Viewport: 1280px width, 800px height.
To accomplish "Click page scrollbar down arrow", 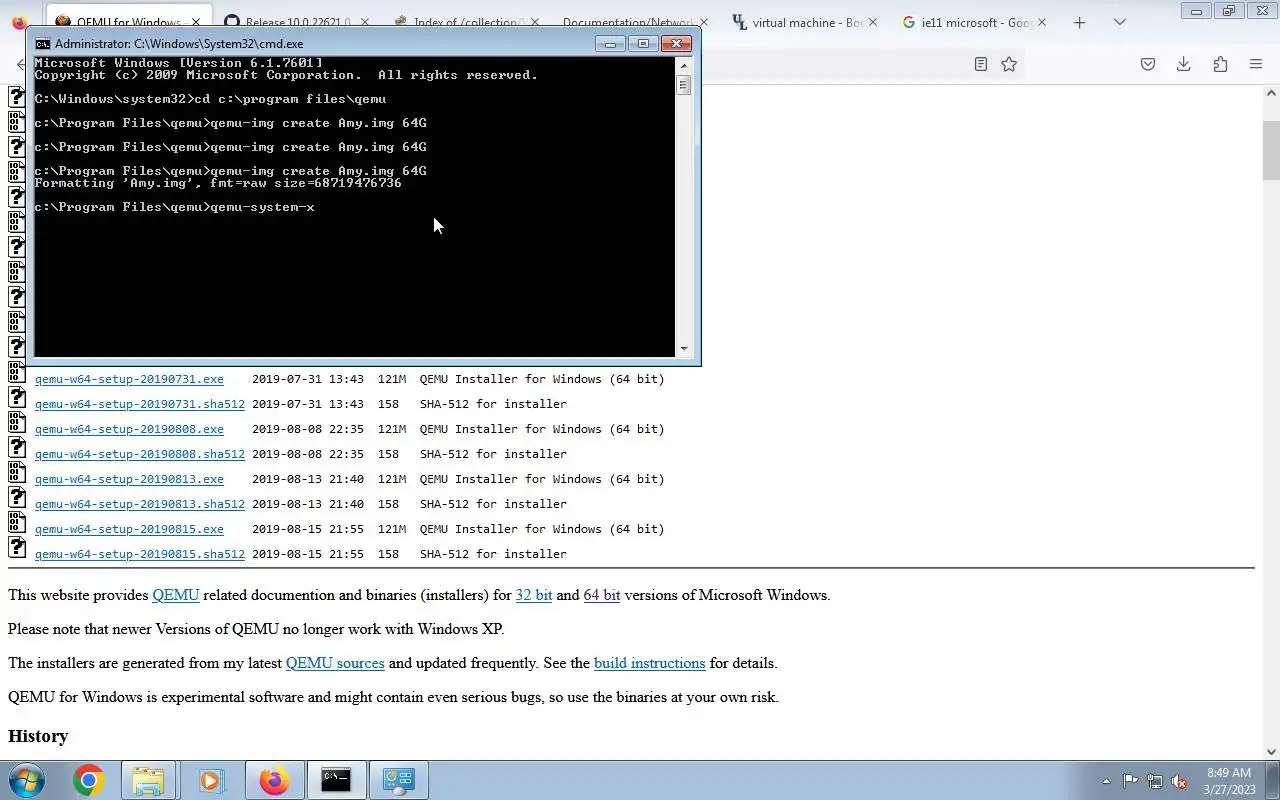I will click(1271, 752).
